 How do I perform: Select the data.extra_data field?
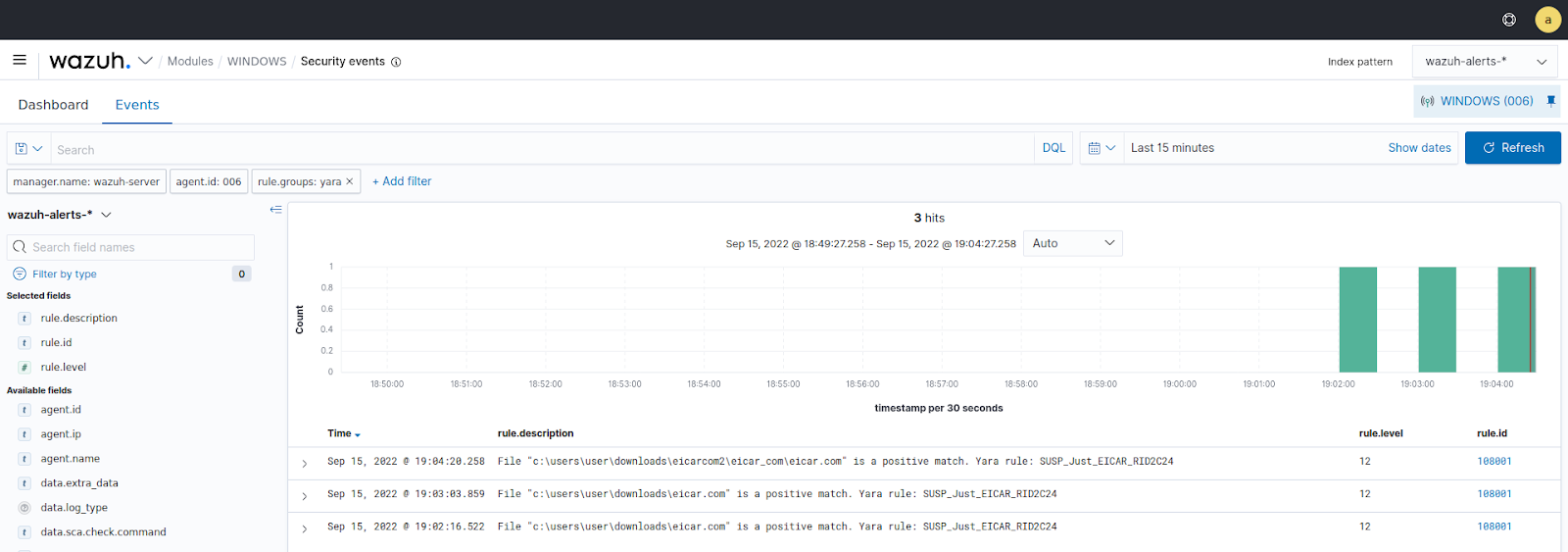pos(79,483)
